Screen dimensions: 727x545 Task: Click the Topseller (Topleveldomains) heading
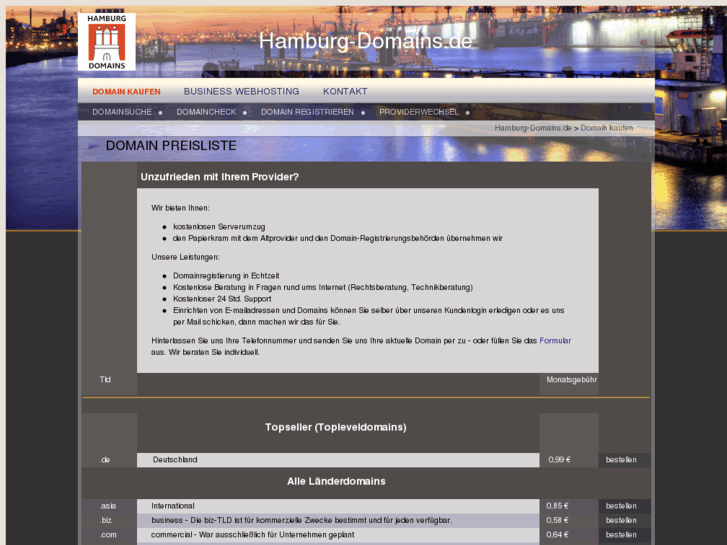coord(336,427)
